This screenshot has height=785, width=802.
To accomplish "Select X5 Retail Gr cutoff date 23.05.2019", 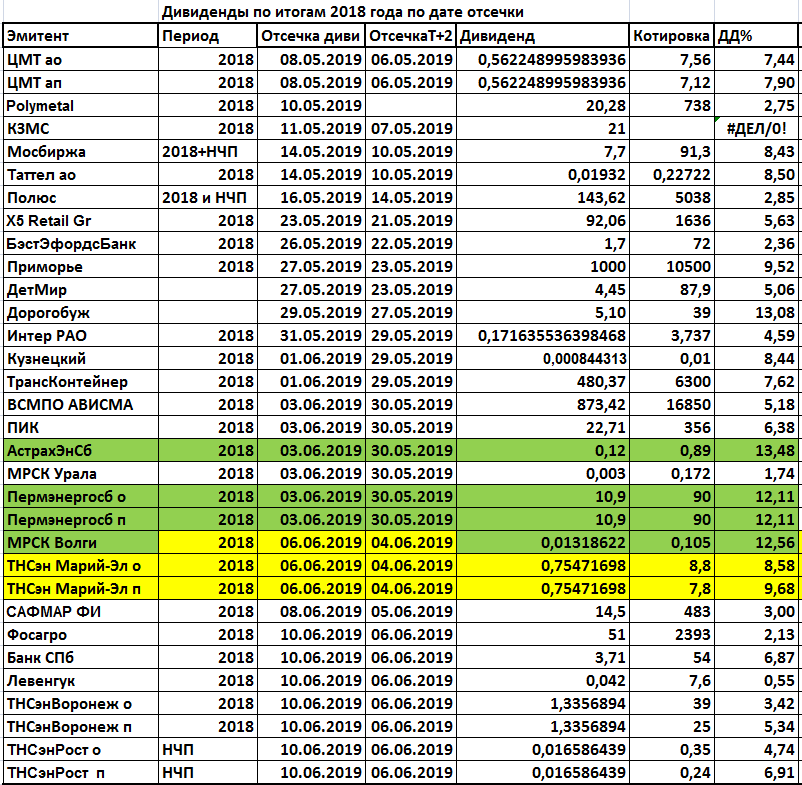I will 310,220.
